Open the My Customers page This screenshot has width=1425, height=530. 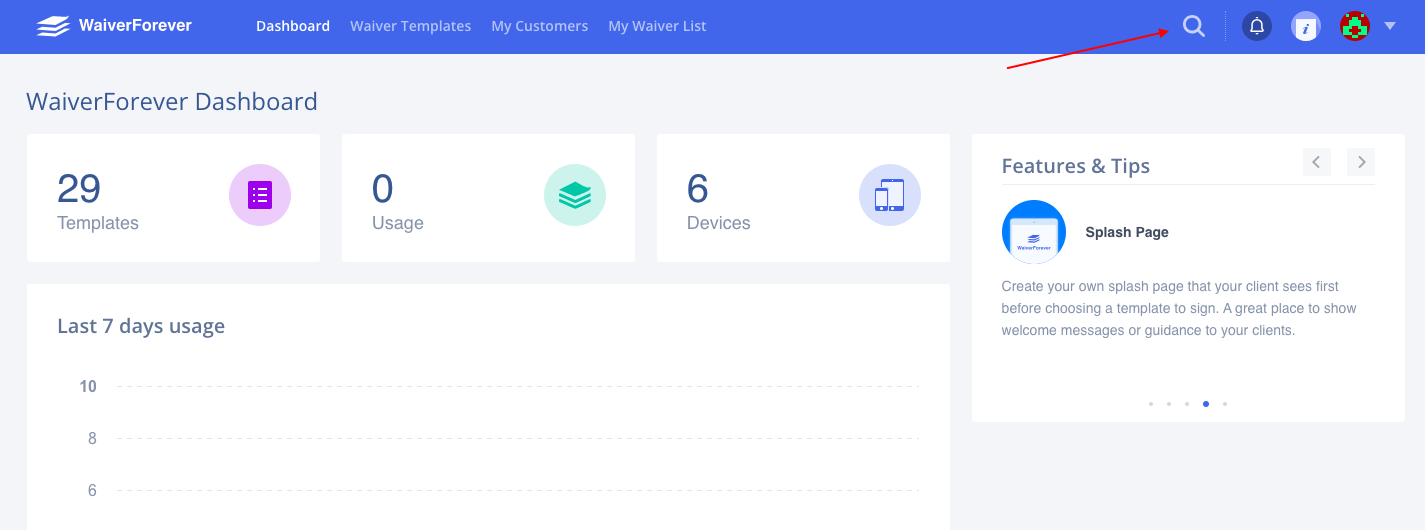[x=540, y=26]
